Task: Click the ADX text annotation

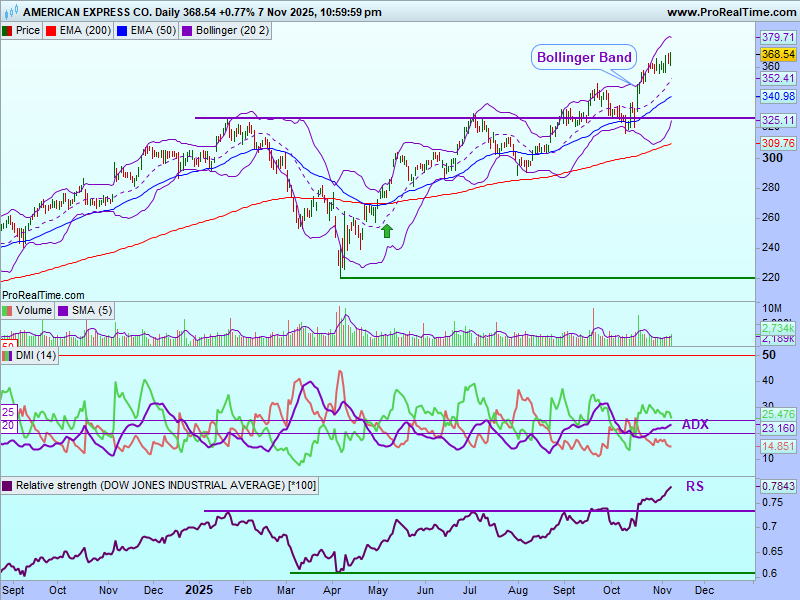Action: pos(695,425)
